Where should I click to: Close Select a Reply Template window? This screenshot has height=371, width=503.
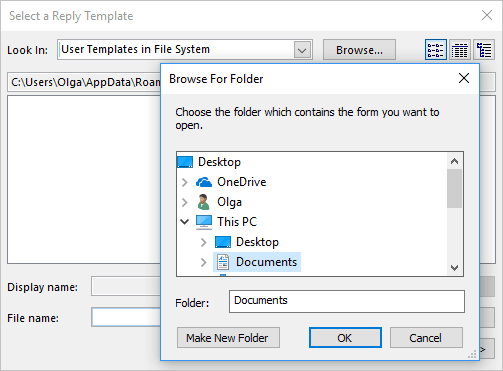pyautogui.click(x=487, y=15)
